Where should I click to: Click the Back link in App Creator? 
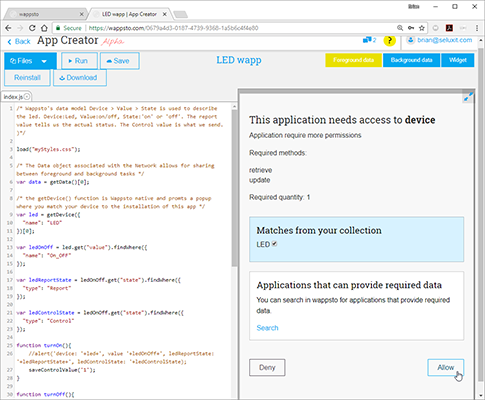19,41
